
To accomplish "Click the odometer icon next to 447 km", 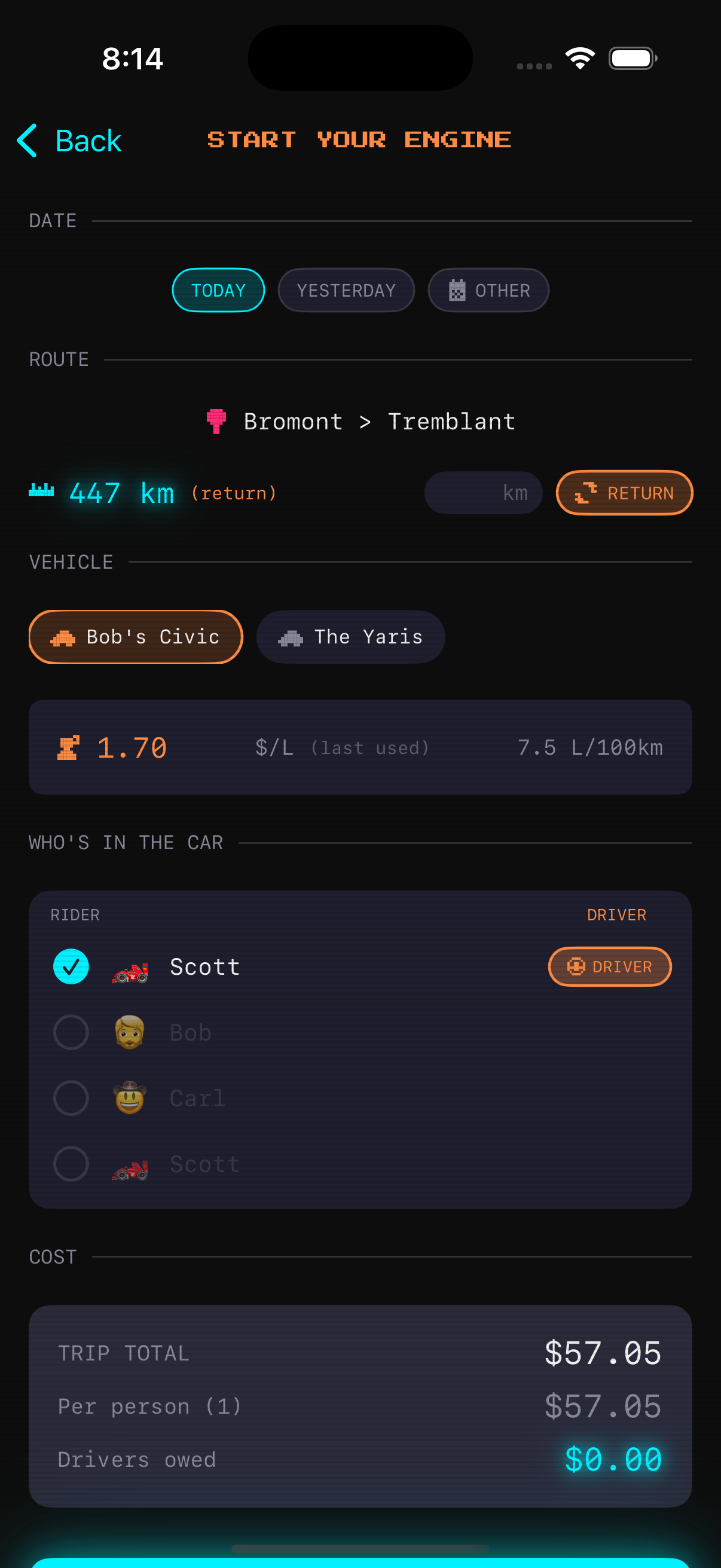I will click(x=41, y=492).
